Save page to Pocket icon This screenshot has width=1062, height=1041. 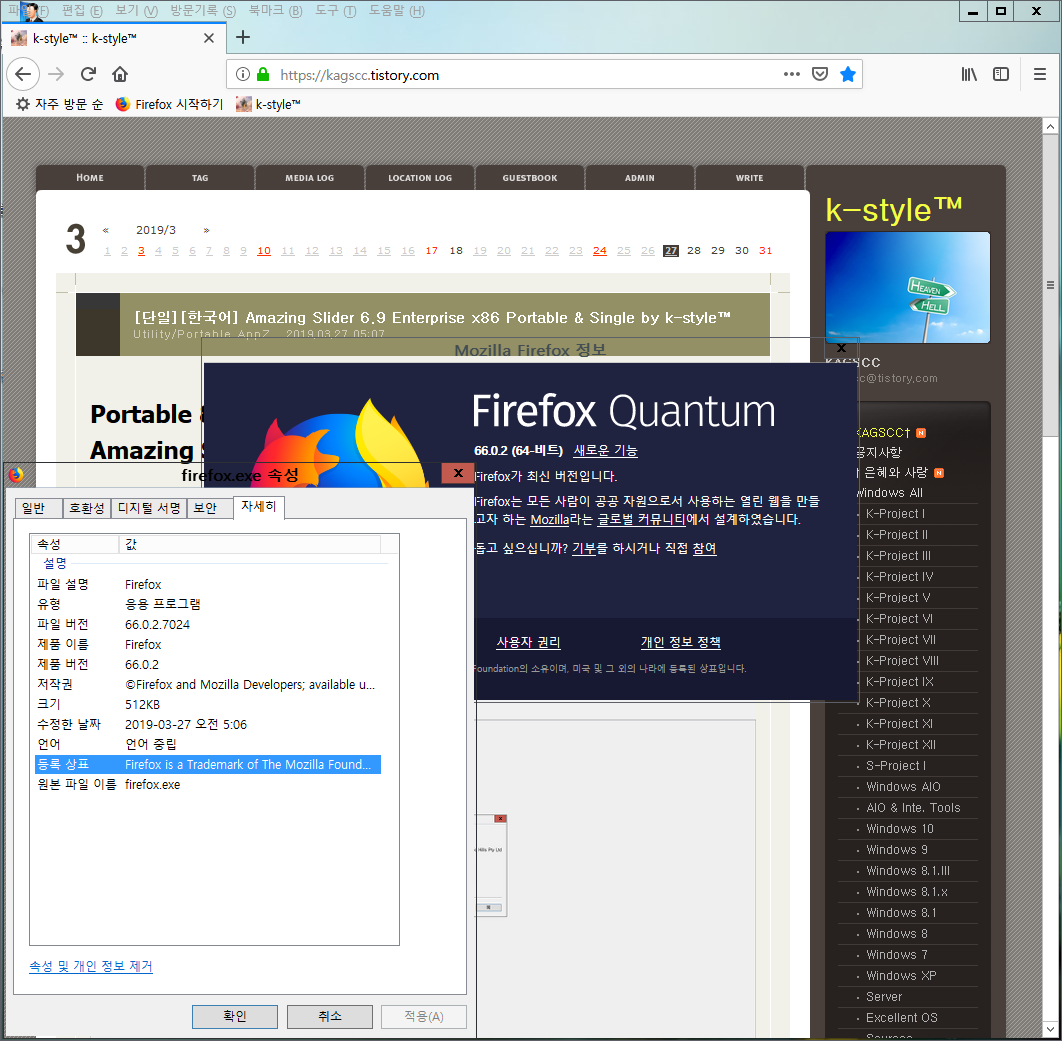pyautogui.click(x=820, y=75)
